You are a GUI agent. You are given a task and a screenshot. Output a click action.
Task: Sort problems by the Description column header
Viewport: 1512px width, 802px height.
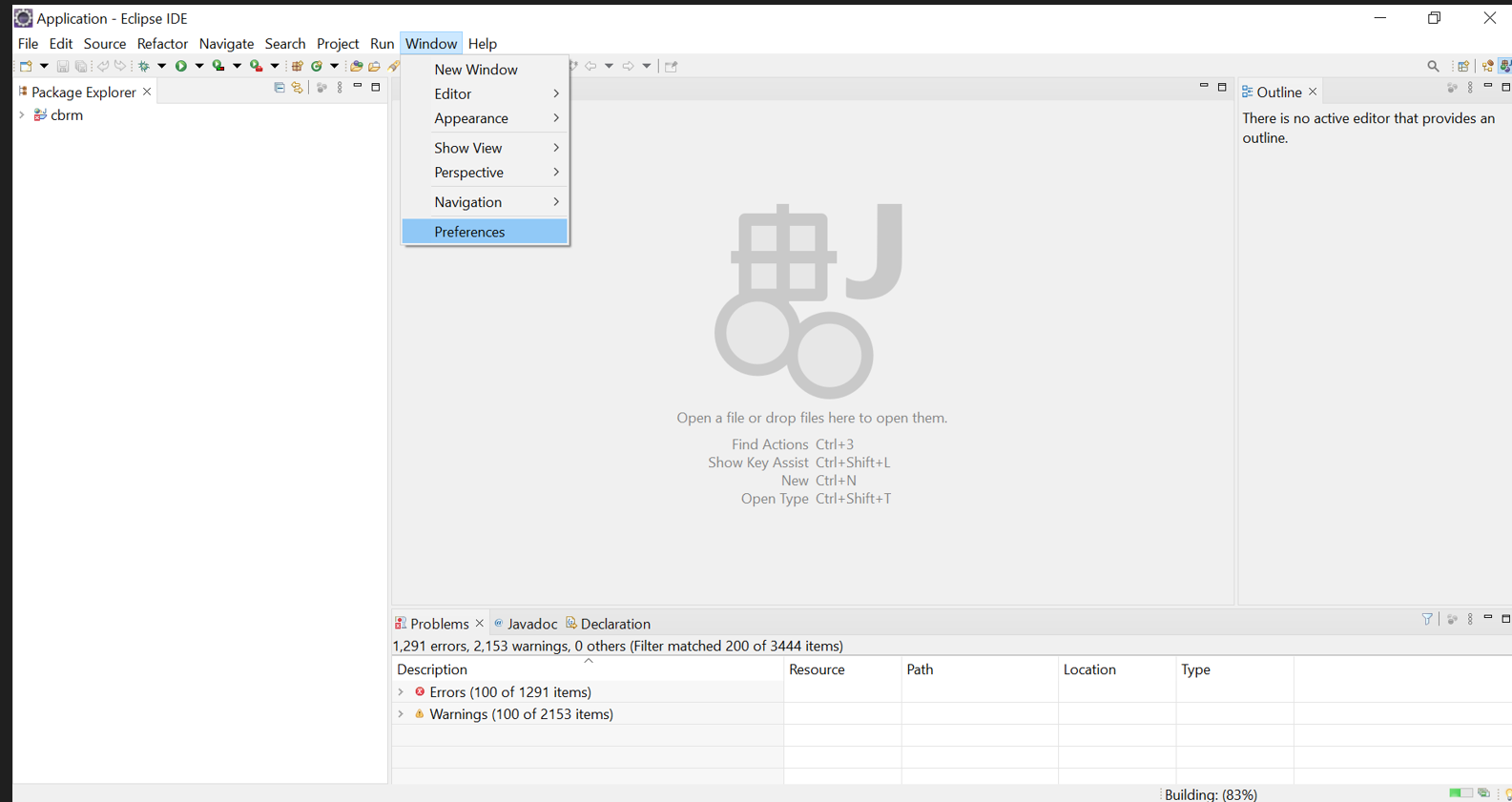[x=588, y=669]
